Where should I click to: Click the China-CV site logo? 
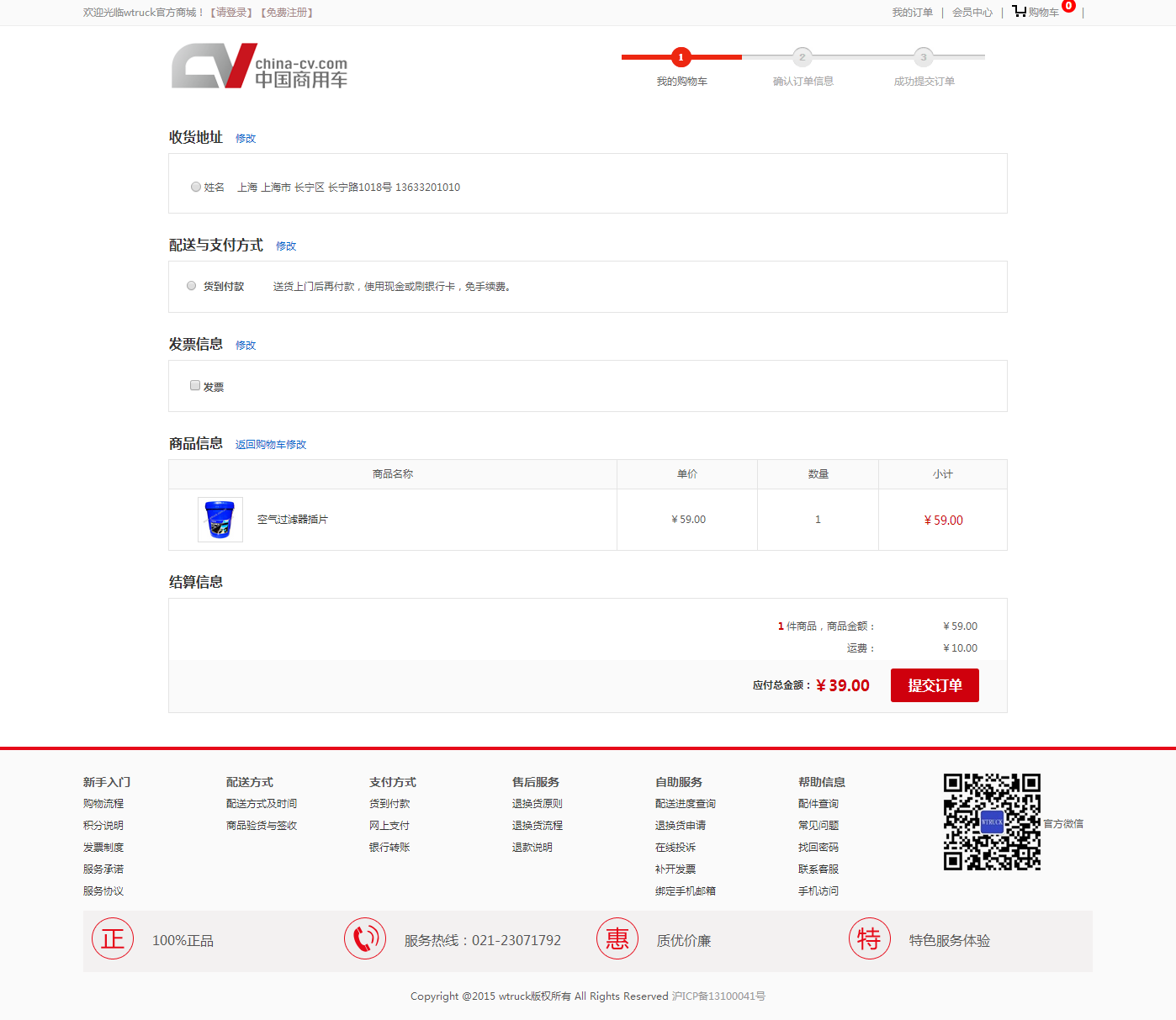coord(259,66)
